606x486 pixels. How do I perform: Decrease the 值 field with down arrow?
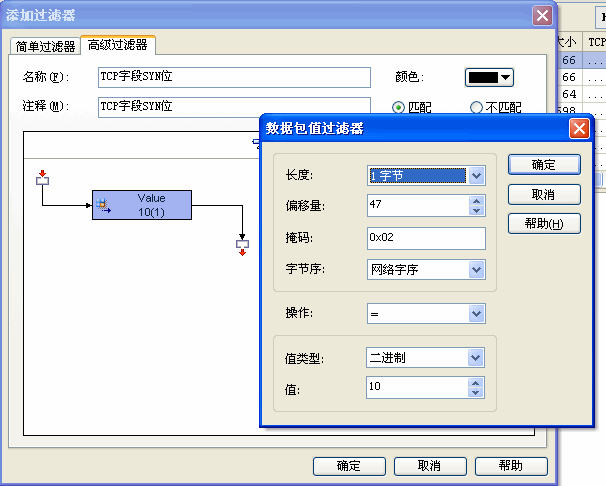coord(475,393)
